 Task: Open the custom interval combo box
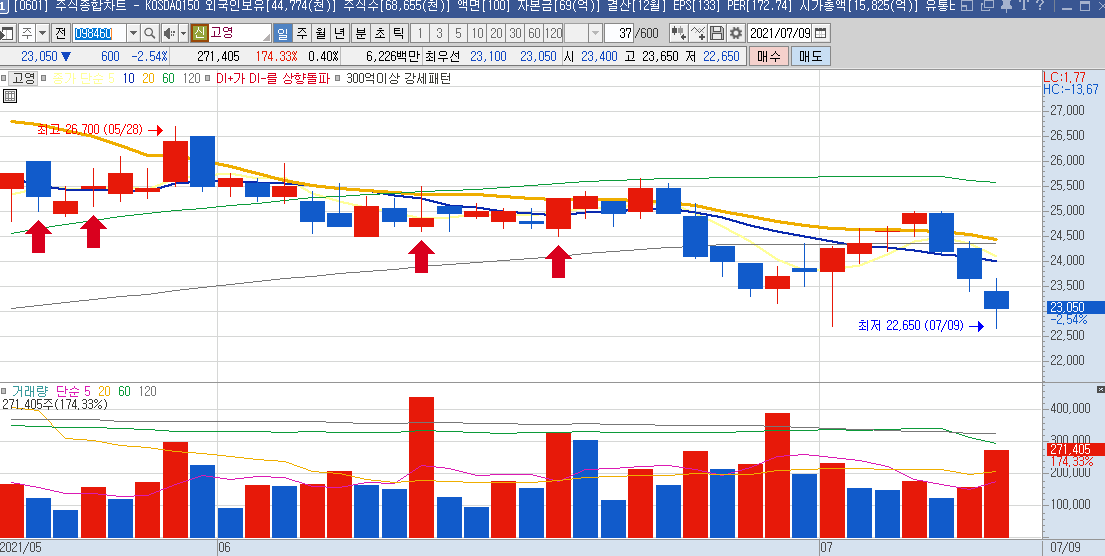click(x=584, y=33)
